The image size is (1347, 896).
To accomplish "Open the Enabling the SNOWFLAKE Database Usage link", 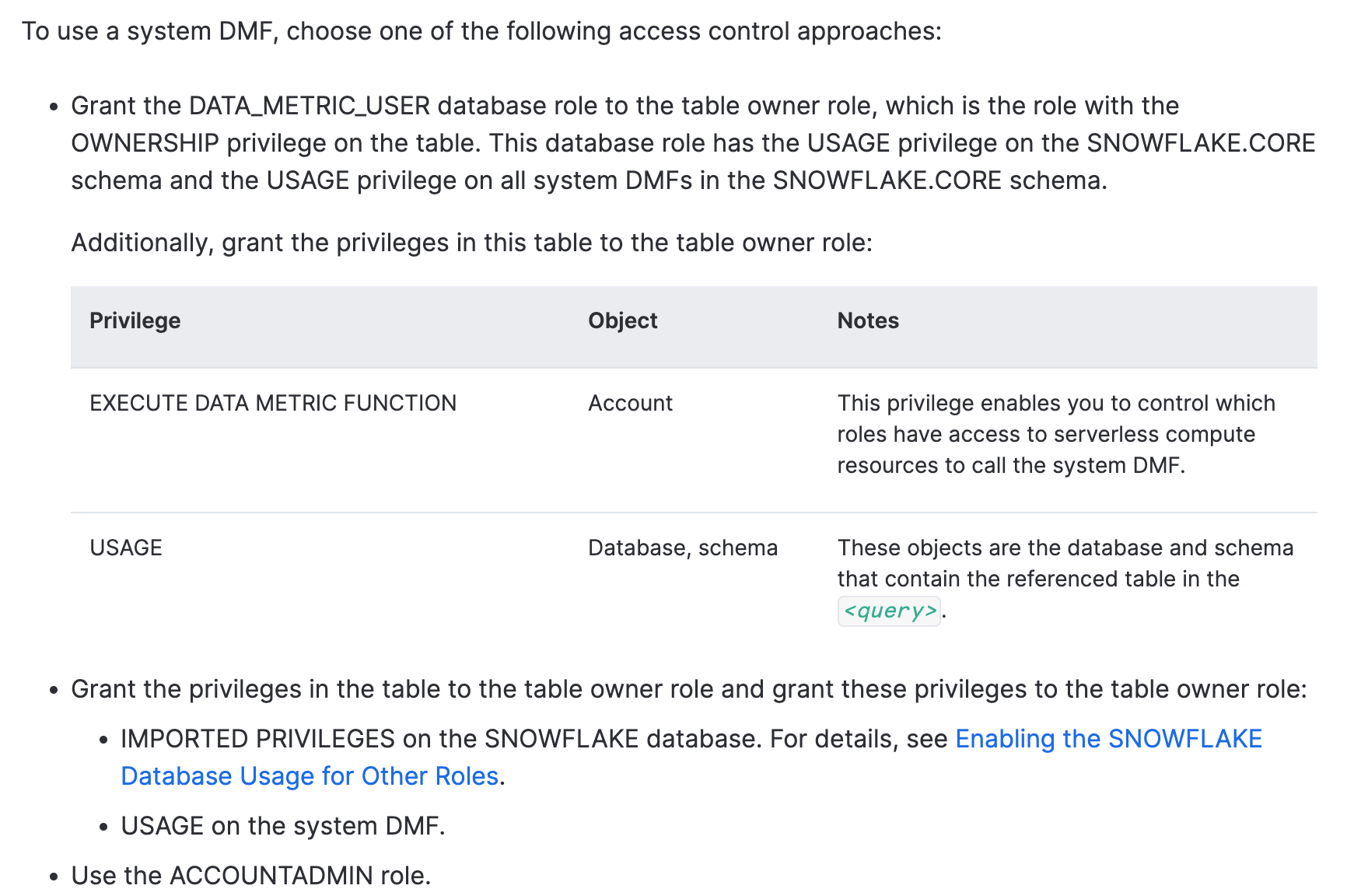I will tap(1108, 739).
